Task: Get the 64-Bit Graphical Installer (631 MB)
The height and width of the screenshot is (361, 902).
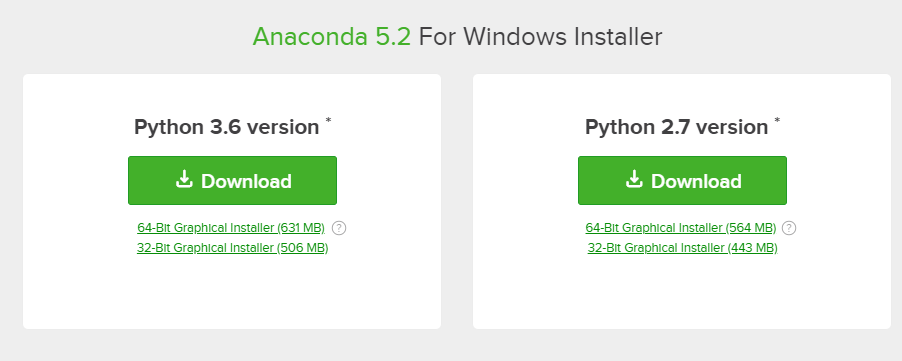Action: [231, 228]
